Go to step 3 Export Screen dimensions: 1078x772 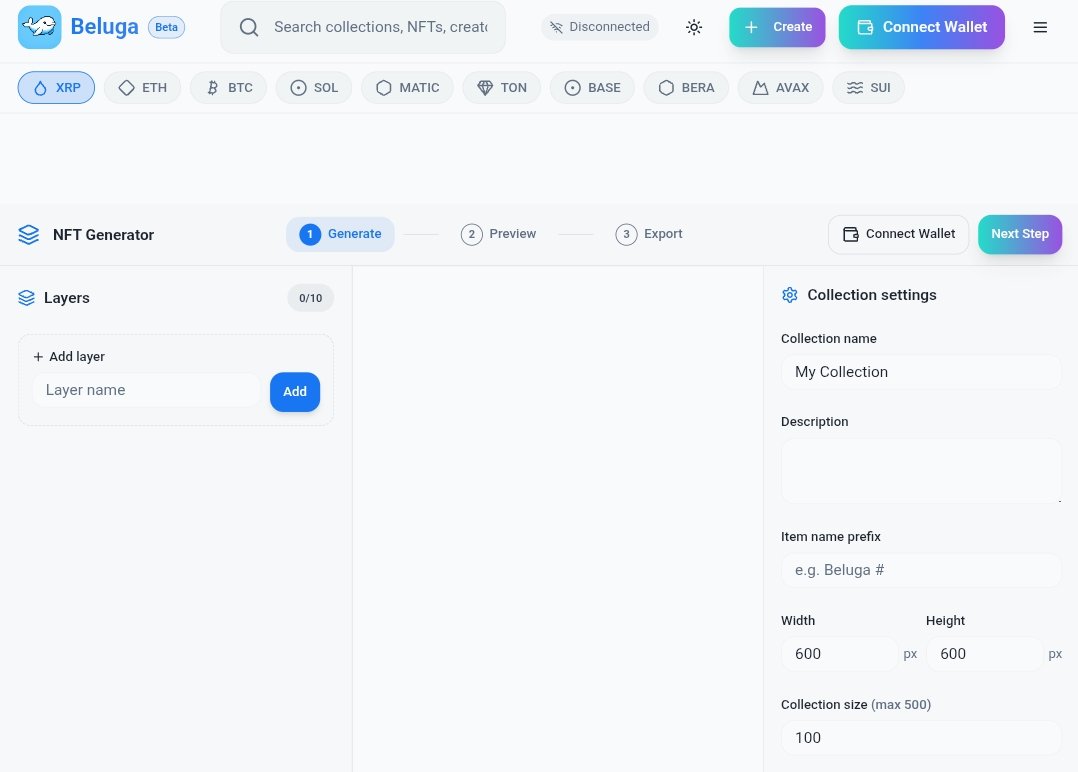[x=649, y=234]
